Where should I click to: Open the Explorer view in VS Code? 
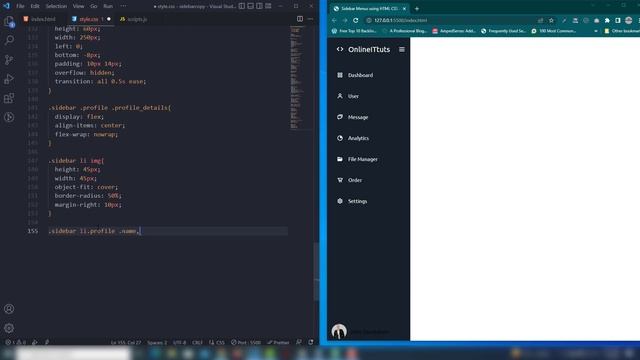[9, 22]
